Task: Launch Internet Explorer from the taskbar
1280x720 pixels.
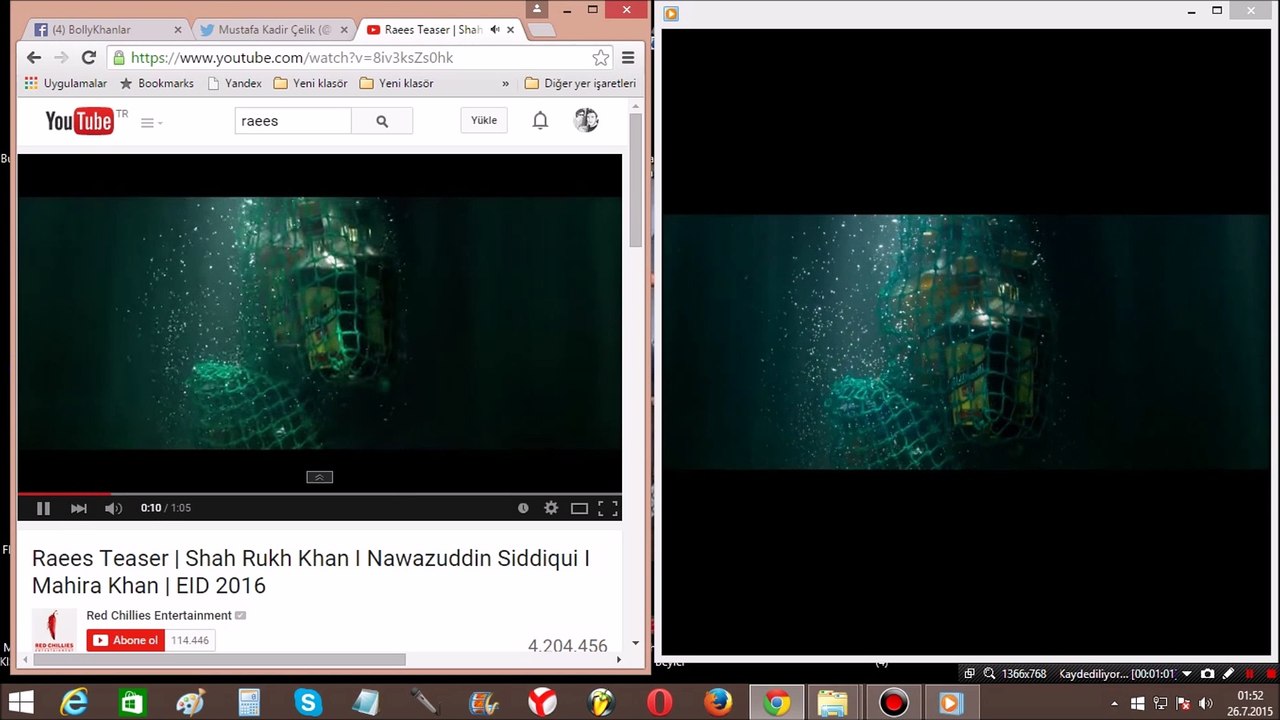Action: (x=74, y=703)
